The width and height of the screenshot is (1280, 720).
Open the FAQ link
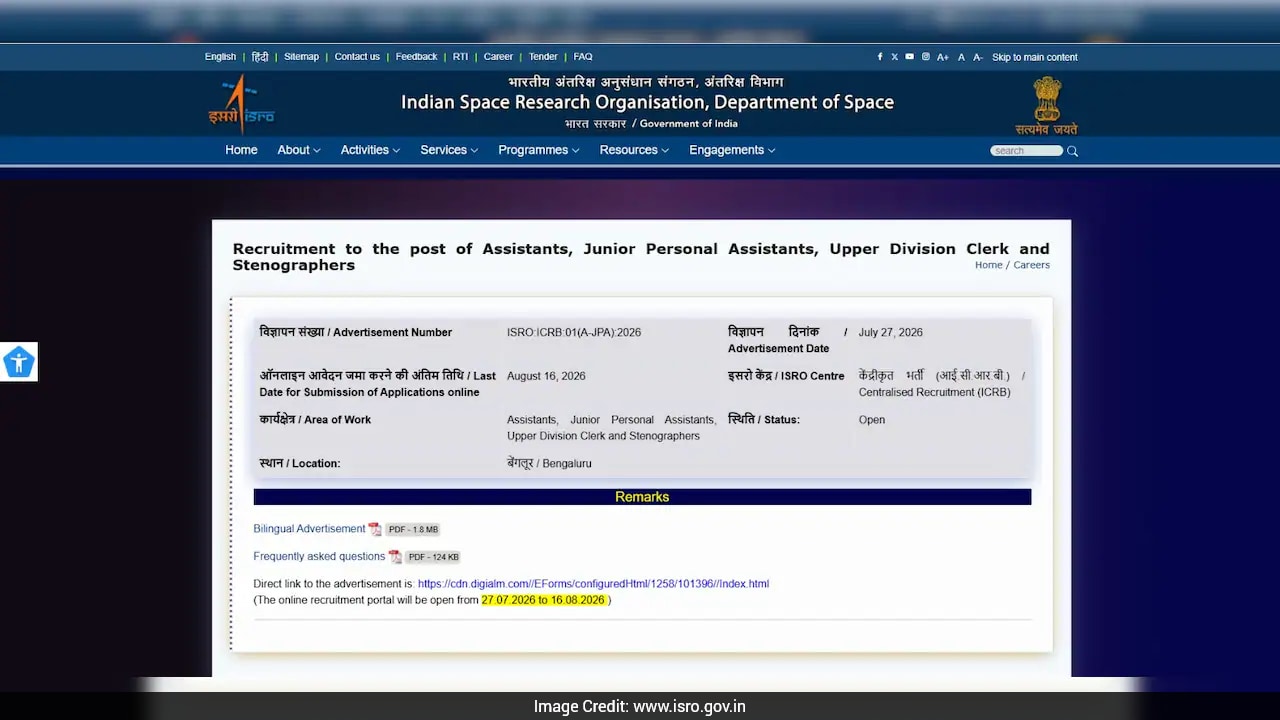pos(583,57)
